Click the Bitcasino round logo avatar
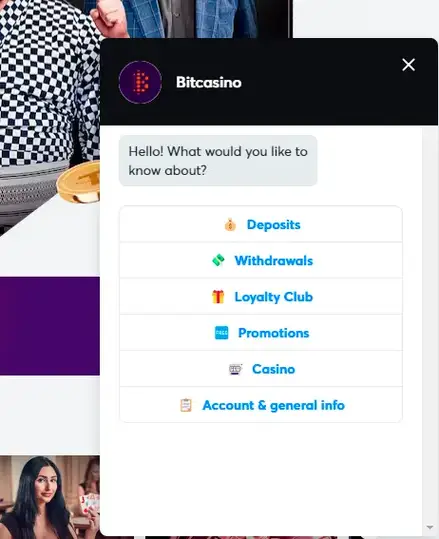 point(140,82)
